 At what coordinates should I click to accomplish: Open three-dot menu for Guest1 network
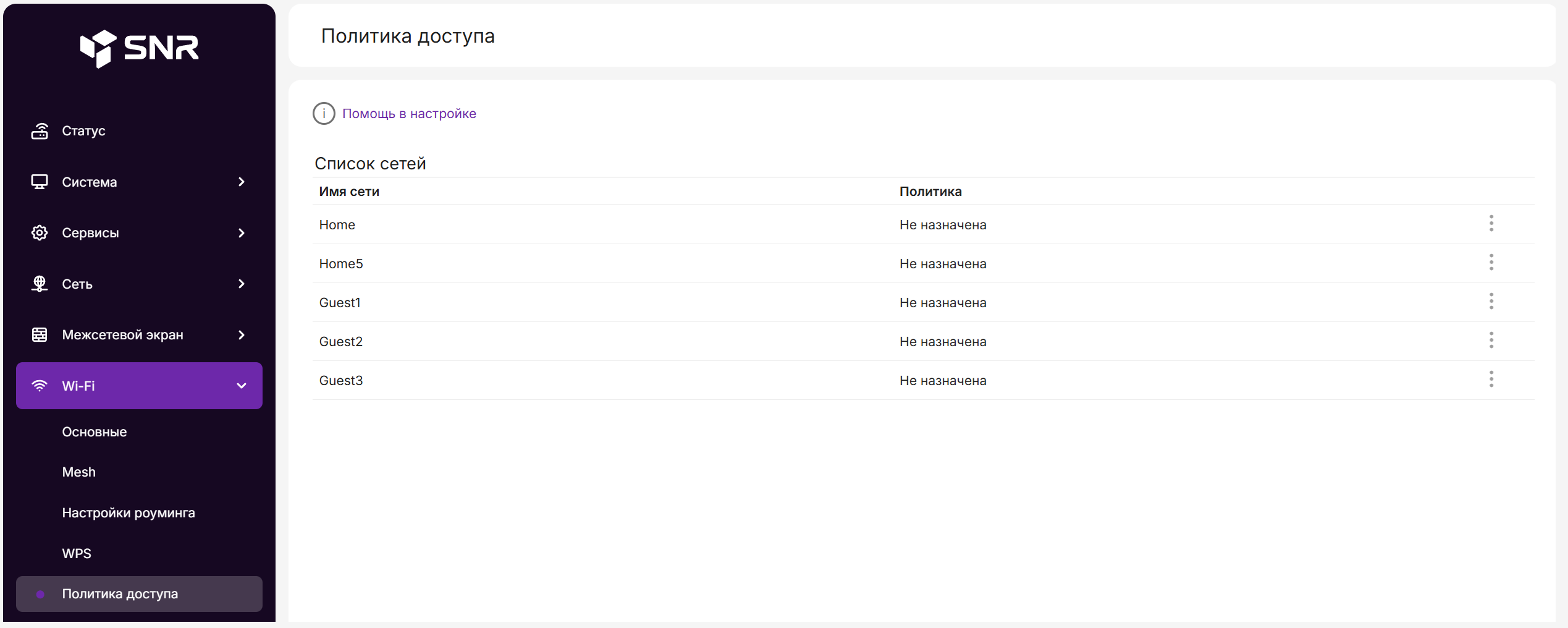coord(1491,302)
